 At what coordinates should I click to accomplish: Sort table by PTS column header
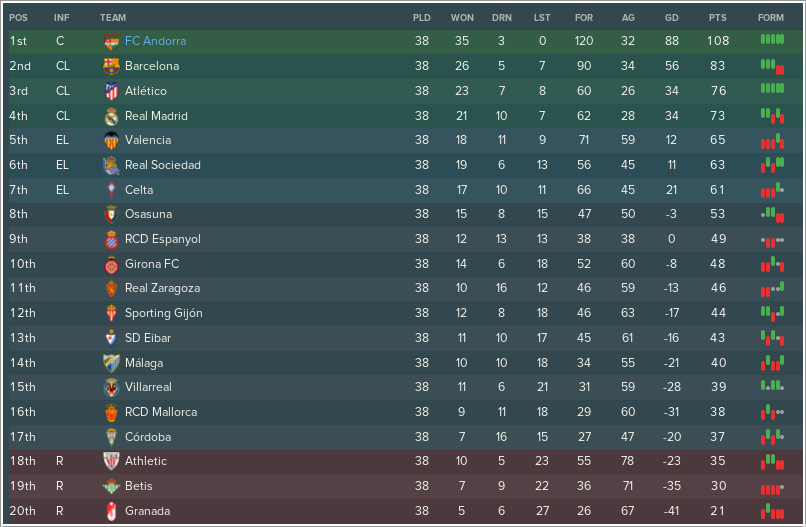pos(717,17)
